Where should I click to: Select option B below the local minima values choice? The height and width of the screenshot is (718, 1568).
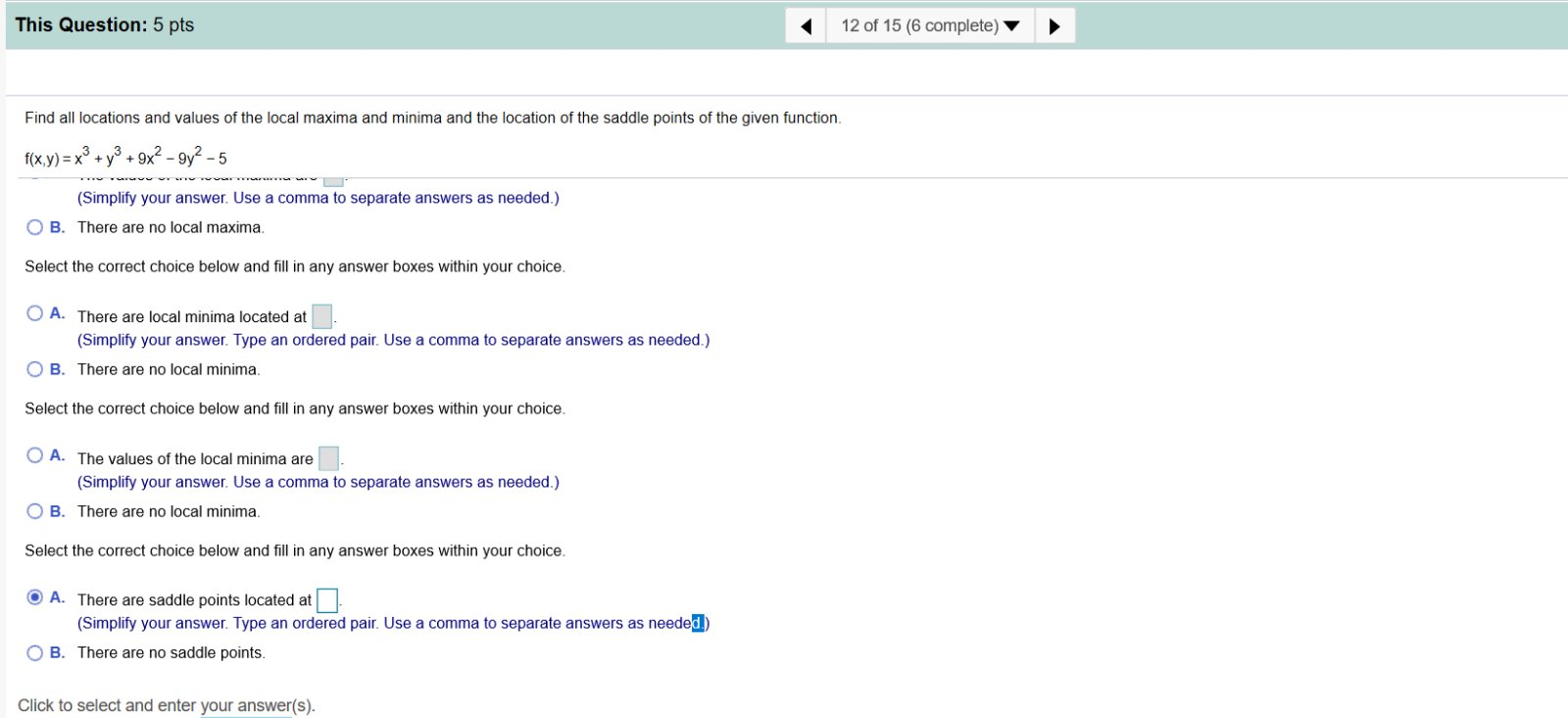coord(35,511)
